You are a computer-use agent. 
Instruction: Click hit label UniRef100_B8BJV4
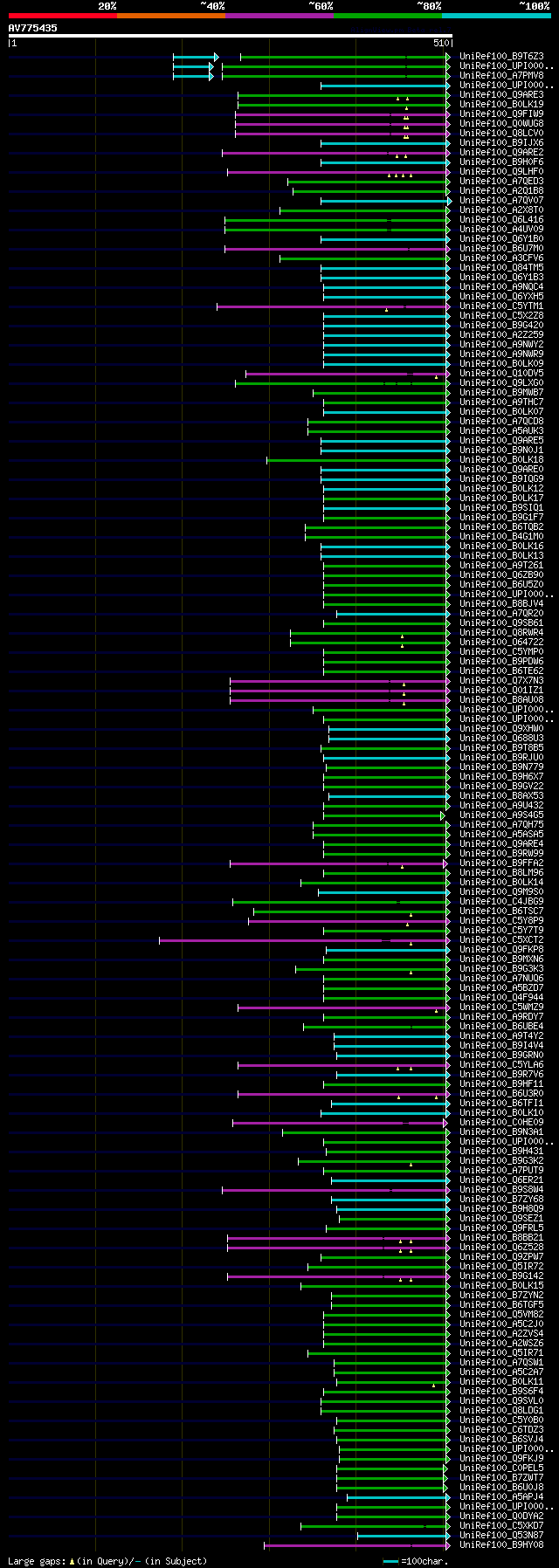tap(501, 604)
